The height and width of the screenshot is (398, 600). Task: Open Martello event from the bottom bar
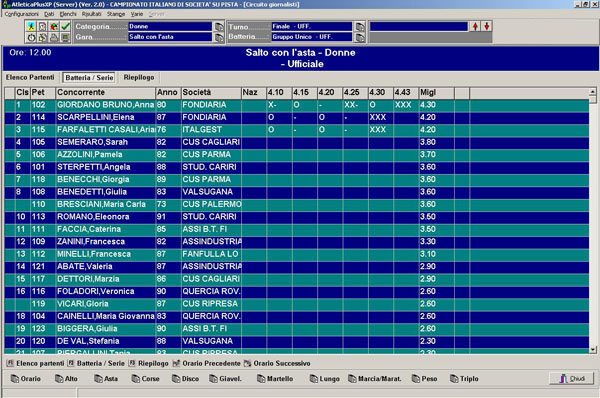[275, 378]
